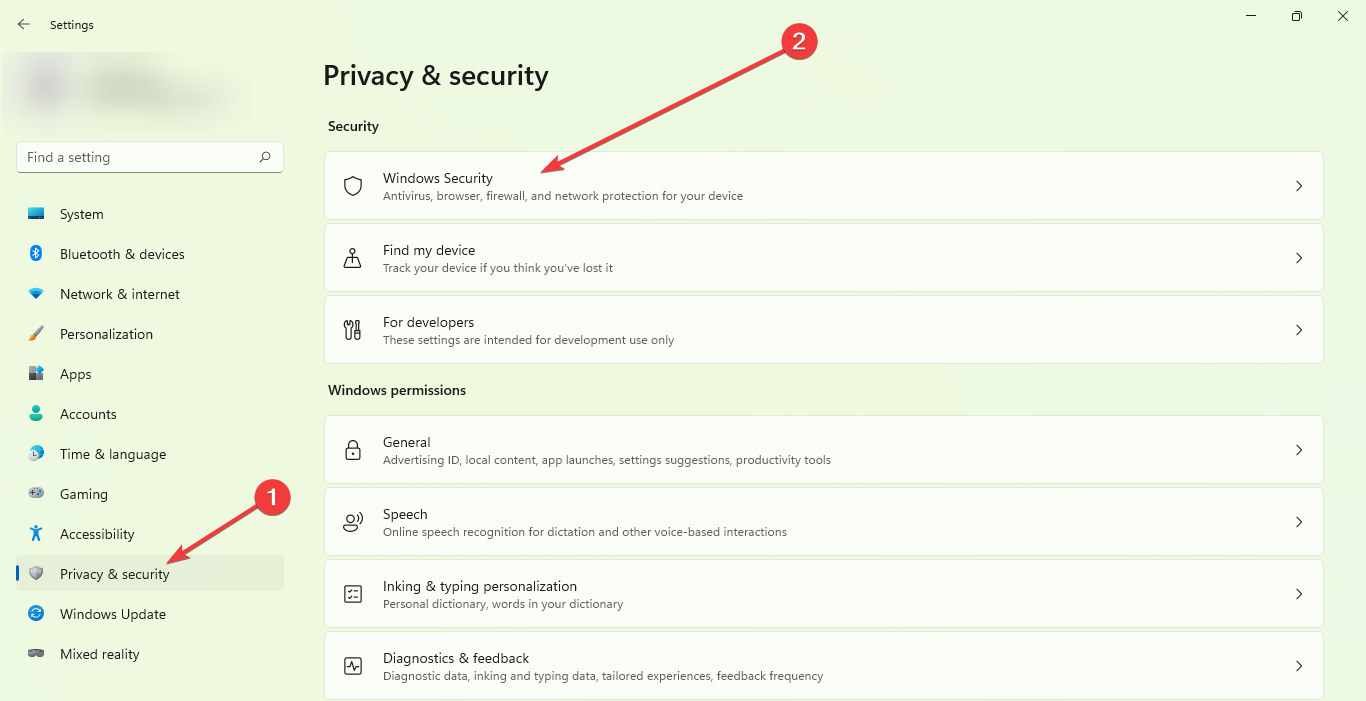The height and width of the screenshot is (701, 1366).
Task: Click the Windows Security shield icon
Action: [x=352, y=186]
